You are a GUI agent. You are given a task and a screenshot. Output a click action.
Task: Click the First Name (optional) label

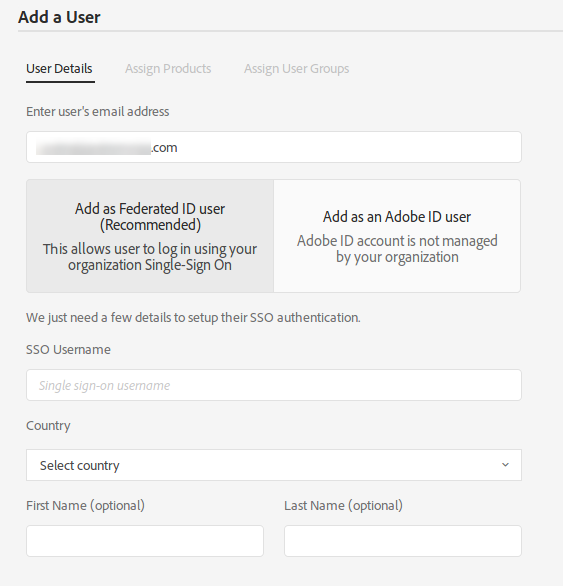tap(86, 506)
